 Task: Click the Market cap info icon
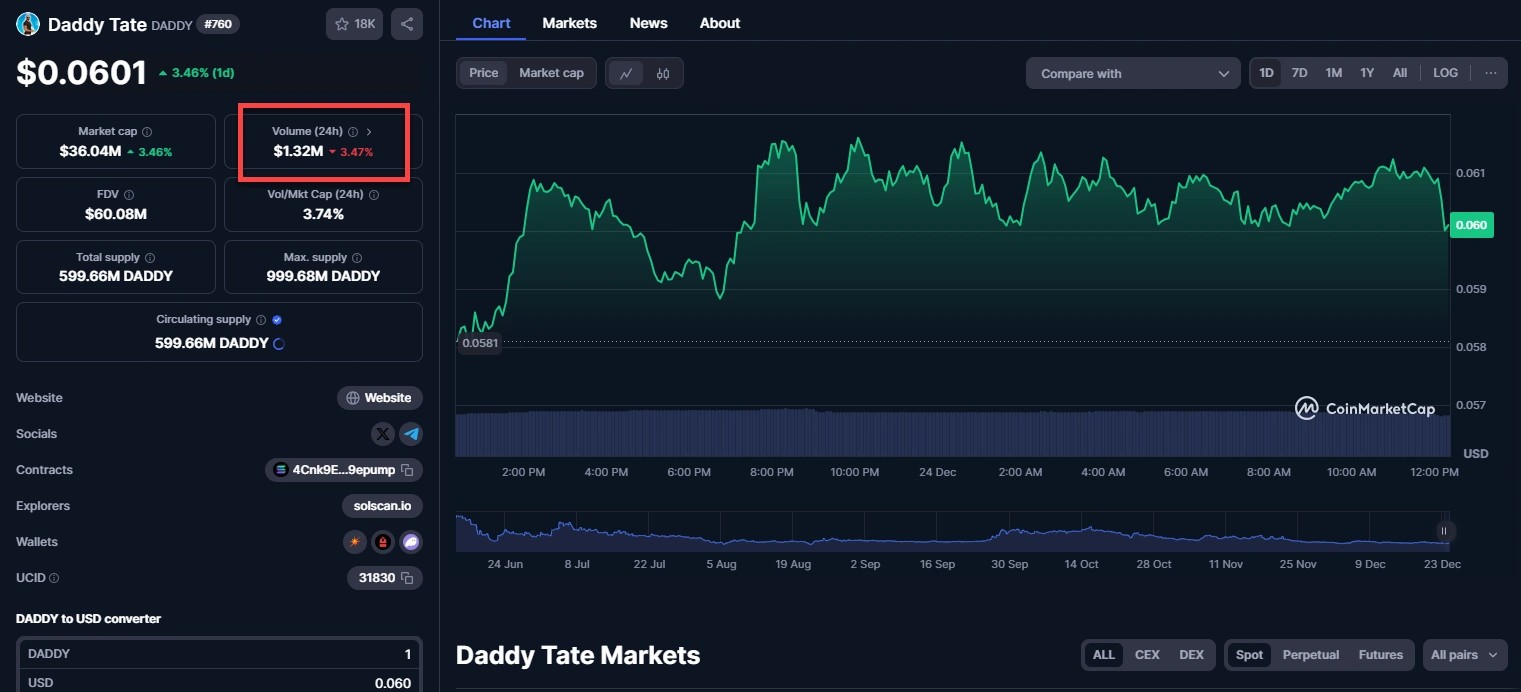tap(147, 132)
